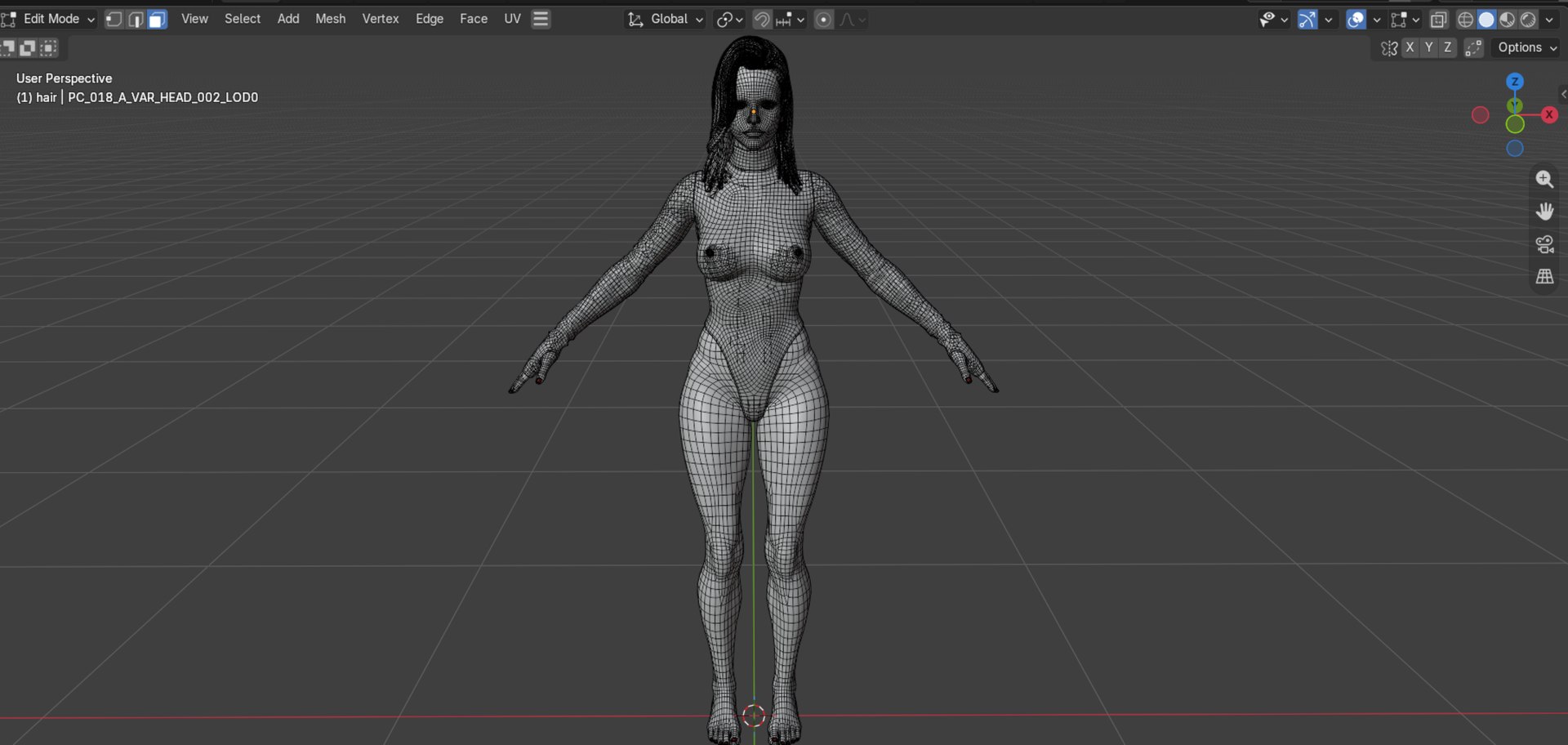The image size is (1568, 745).
Task: Toggle viewport gizmos display
Action: click(x=1307, y=20)
